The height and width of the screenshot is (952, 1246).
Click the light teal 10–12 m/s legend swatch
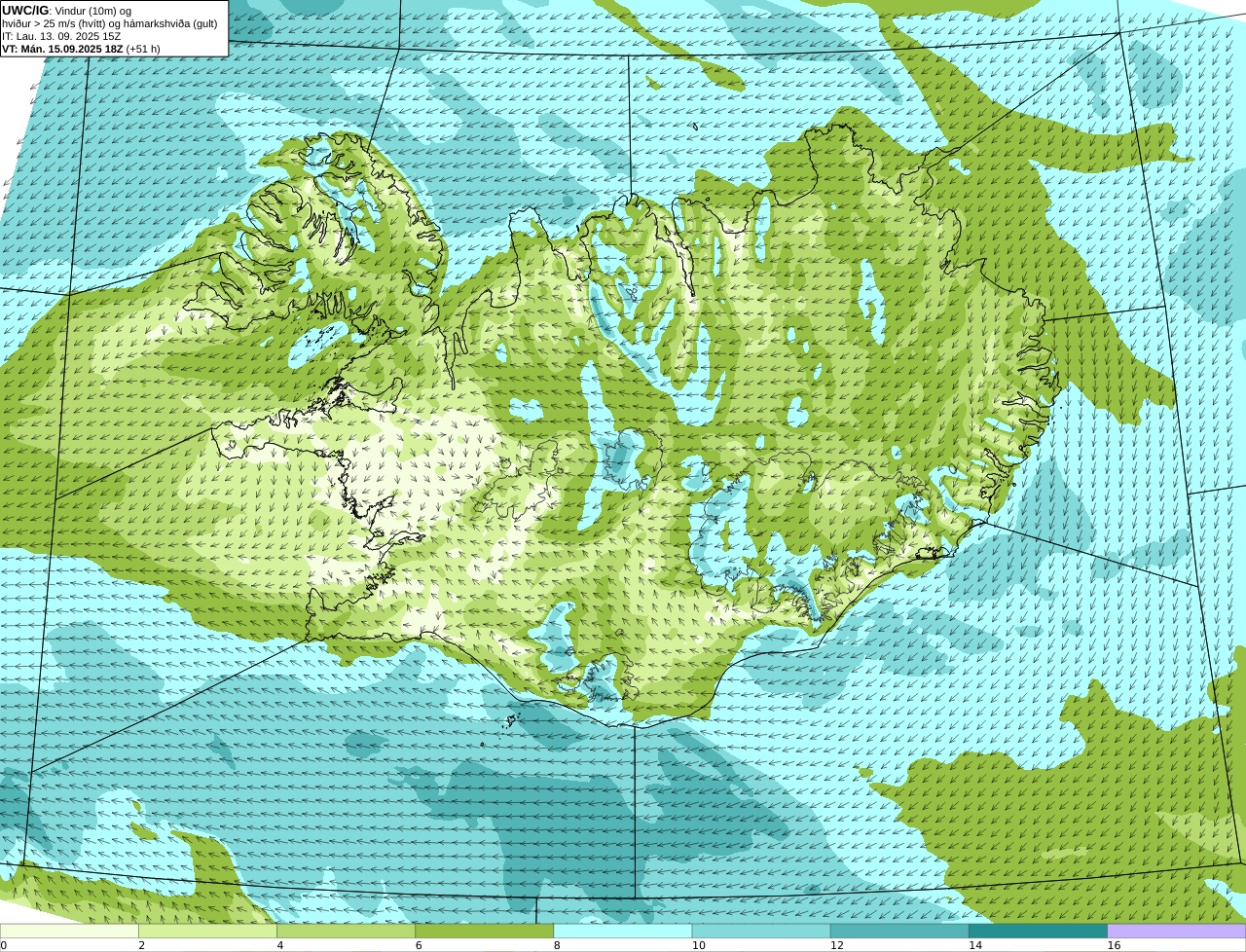(x=761, y=931)
